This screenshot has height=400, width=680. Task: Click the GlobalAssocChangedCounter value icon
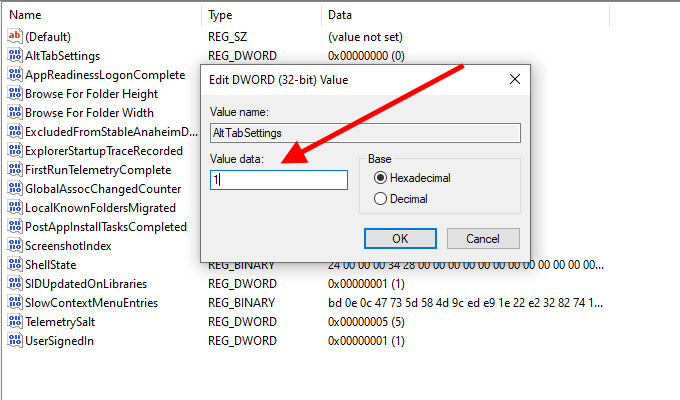14,188
